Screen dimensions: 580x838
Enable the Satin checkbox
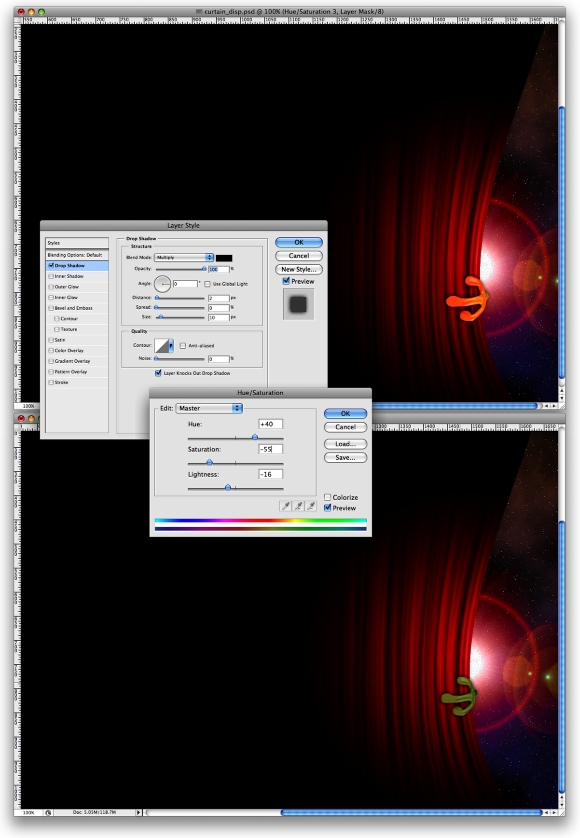click(51, 340)
